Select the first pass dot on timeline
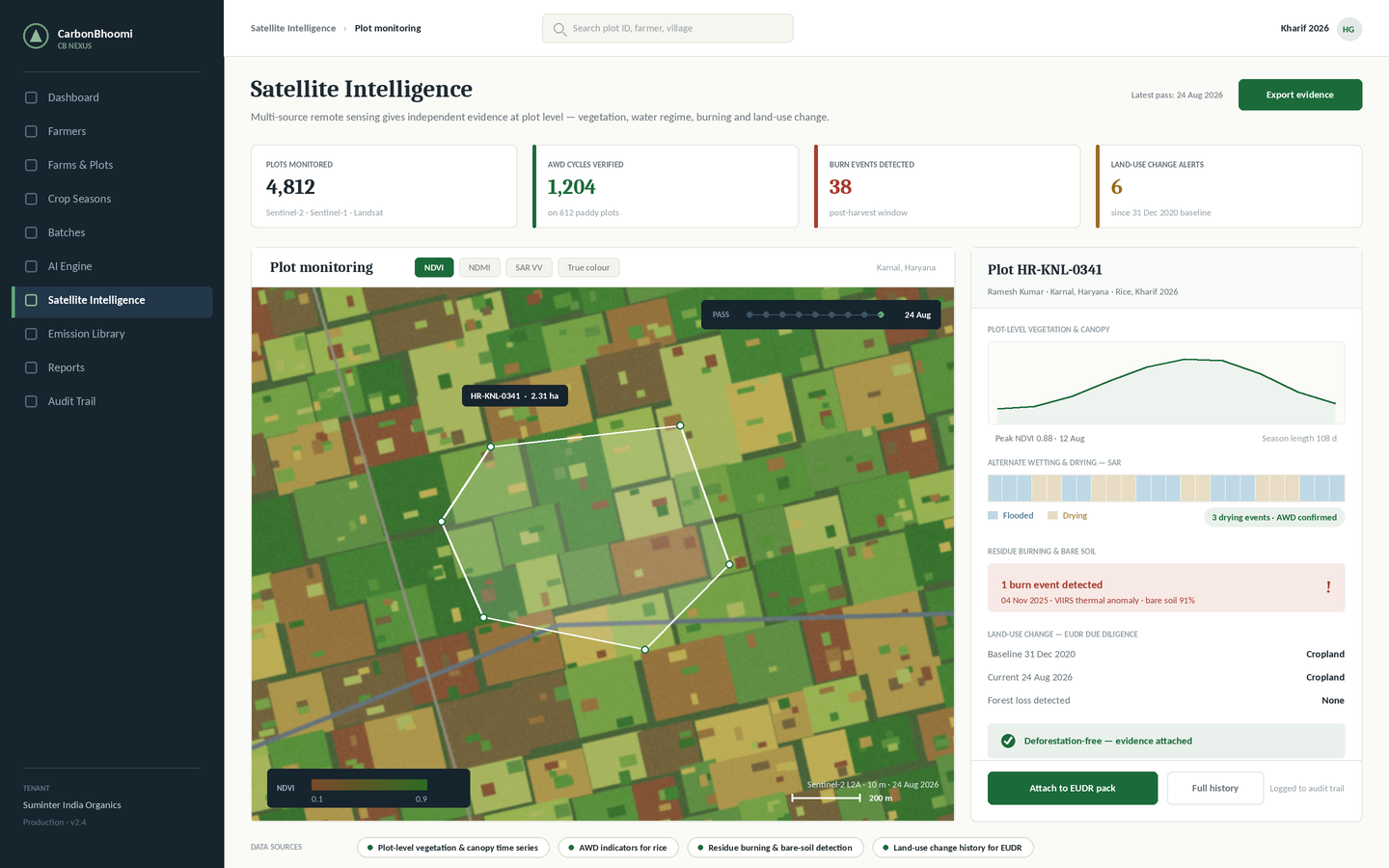The height and width of the screenshot is (868, 1389). click(x=749, y=314)
